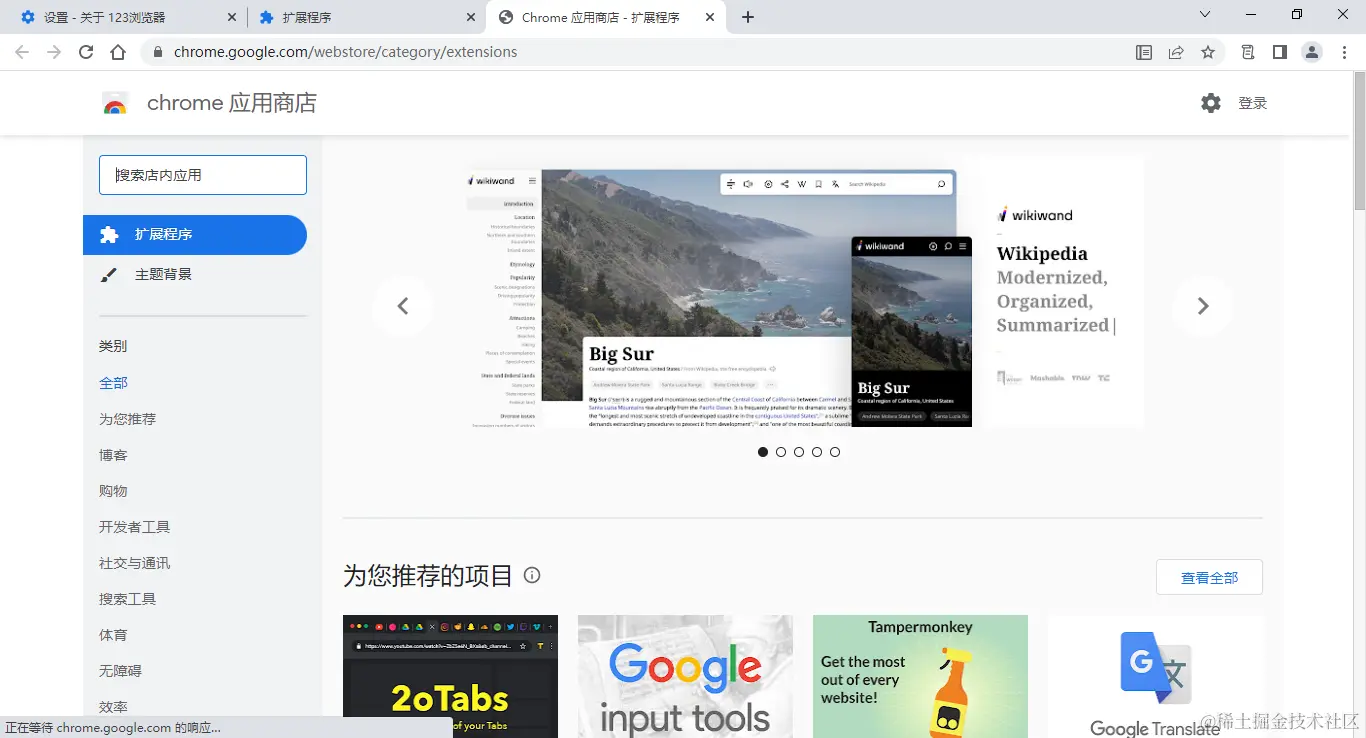Click 登录 to sign in
The width and height of the screenshot is (1366, 738).
(x=1253, y=103)
